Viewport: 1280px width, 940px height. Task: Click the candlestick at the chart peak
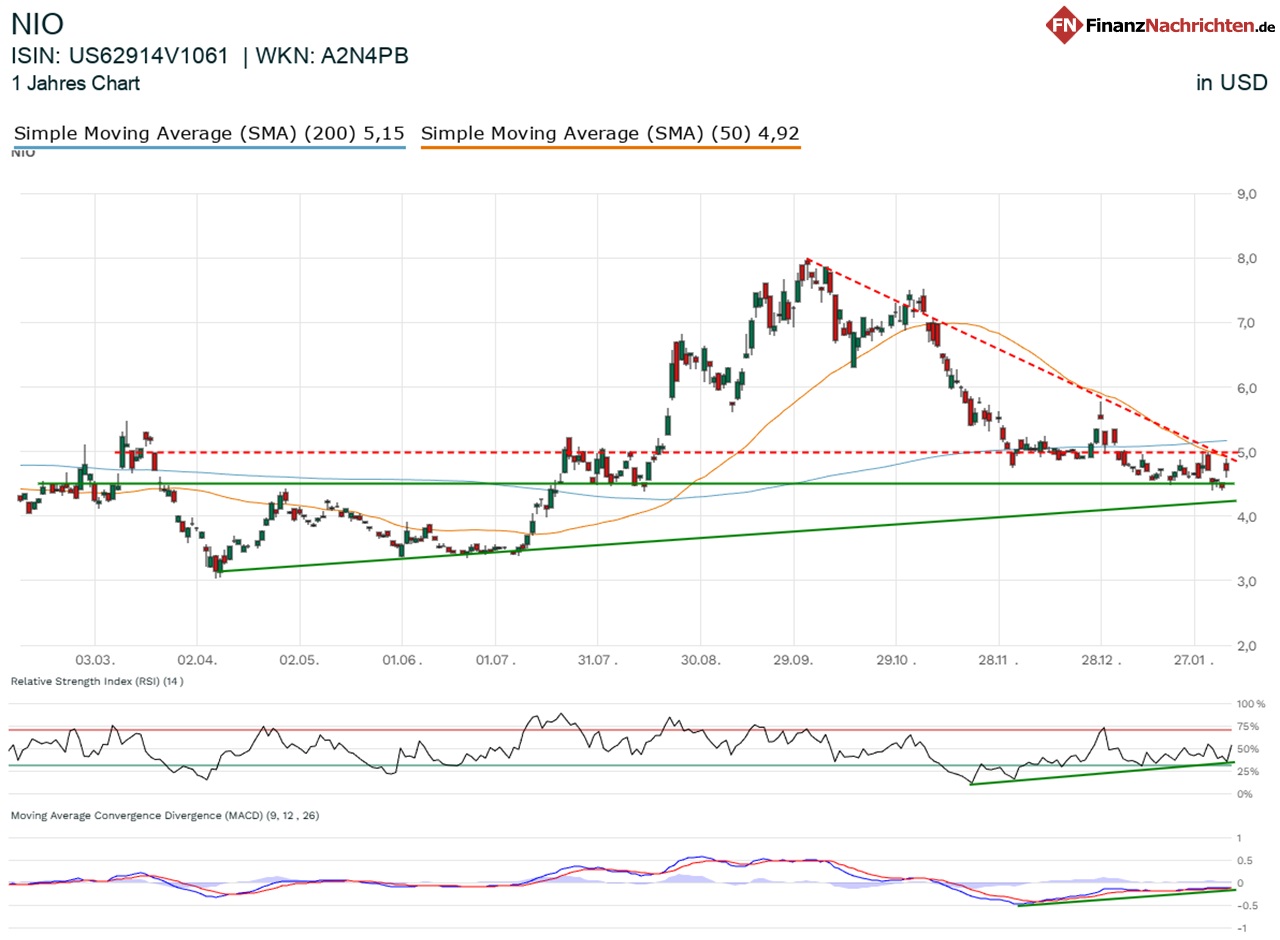pyautogui.click(x=808, y=270)
